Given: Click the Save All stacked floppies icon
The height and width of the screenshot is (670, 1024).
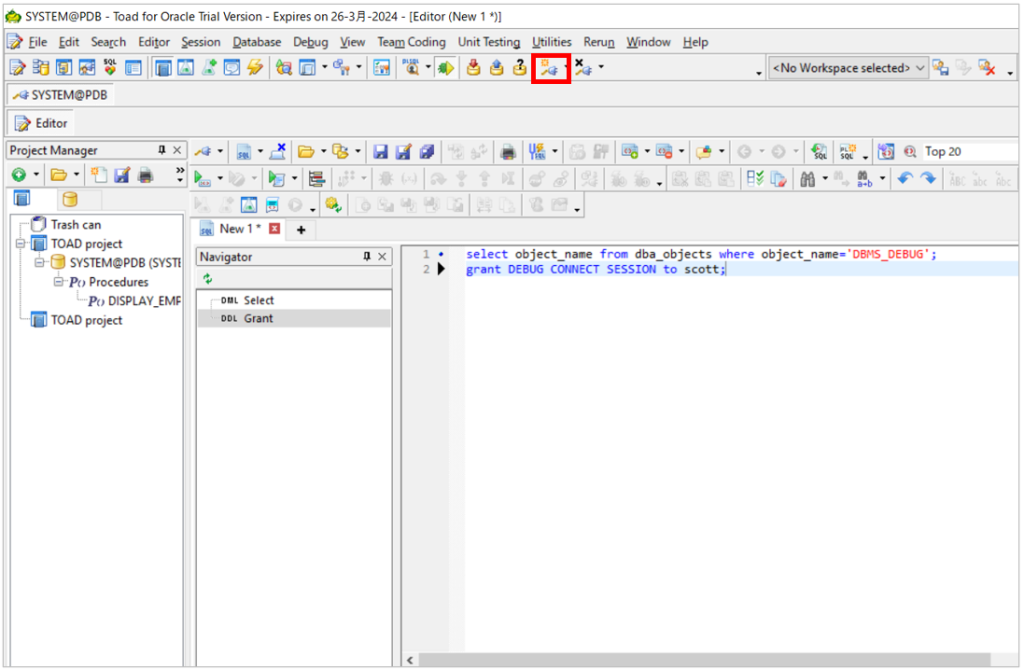Looking at the screenshot, I should pyautogui.click(x=427, y=152).
